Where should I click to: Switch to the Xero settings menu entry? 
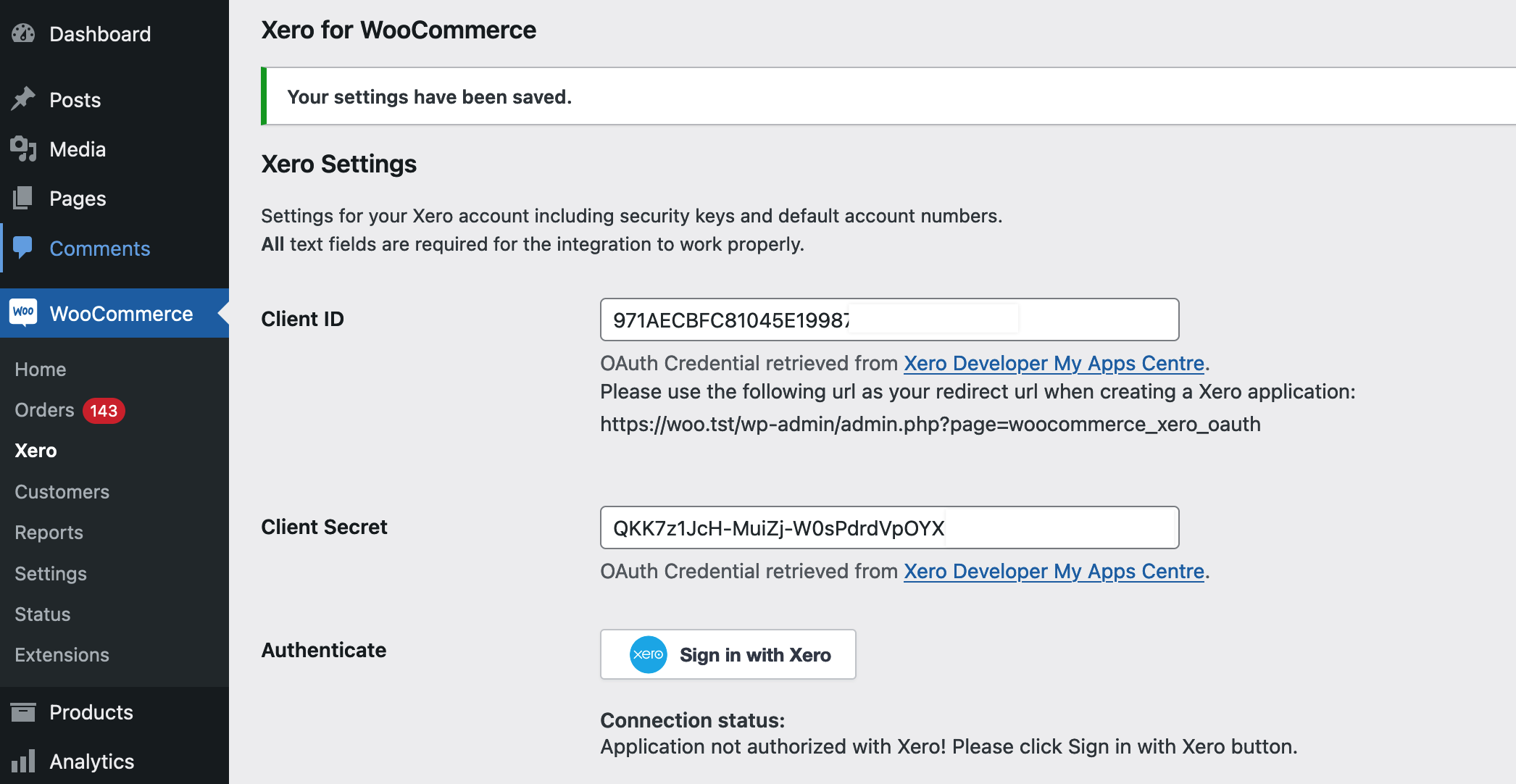34,450
